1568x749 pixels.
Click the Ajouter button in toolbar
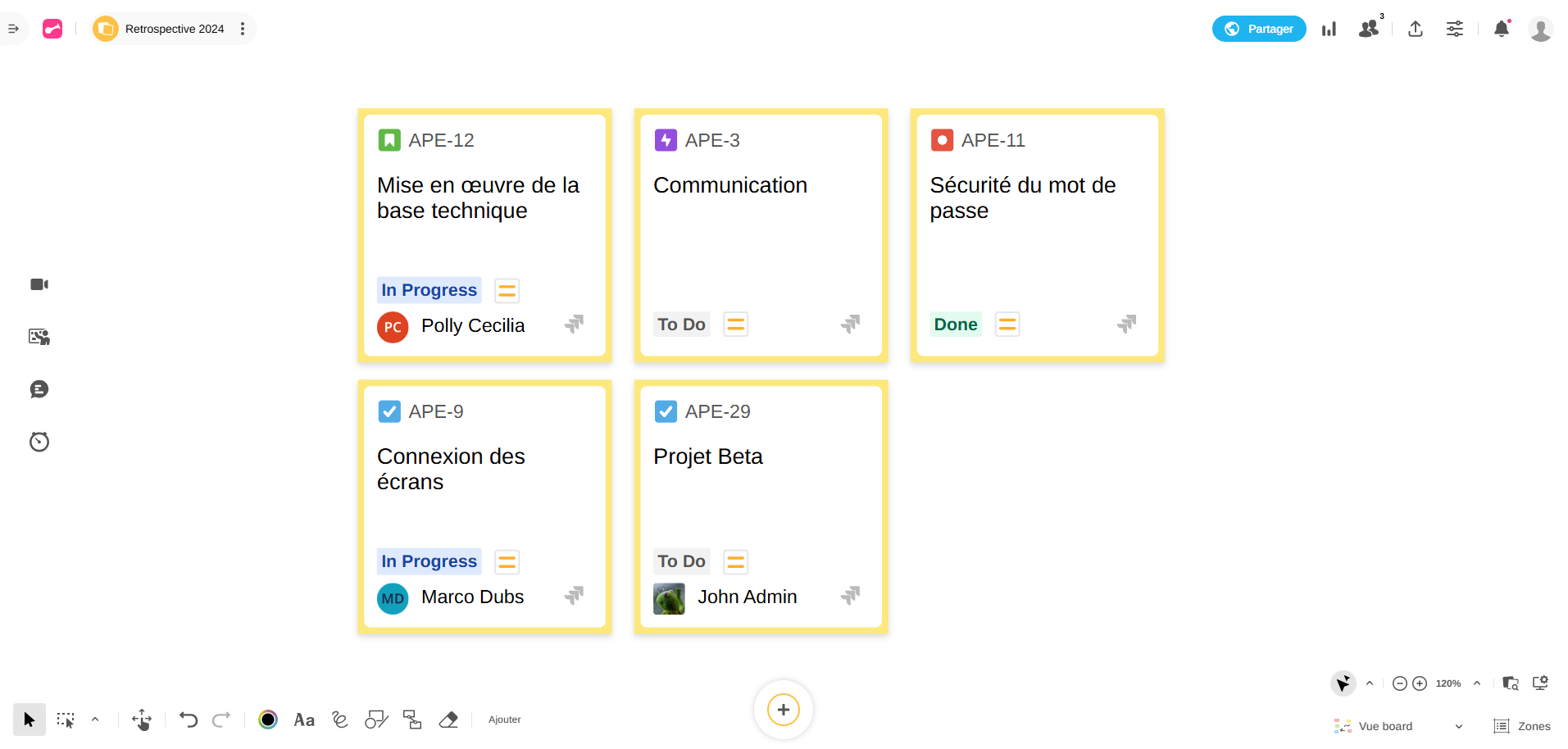[504, 719]
